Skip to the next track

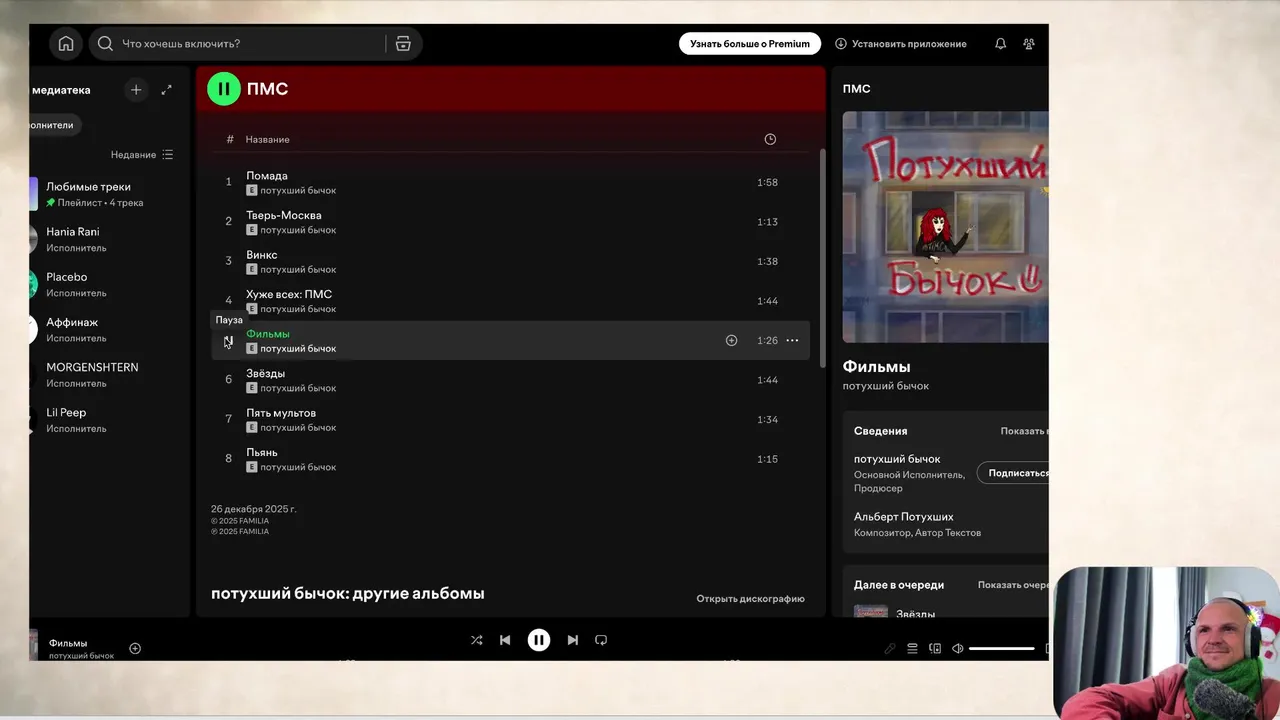572,640
